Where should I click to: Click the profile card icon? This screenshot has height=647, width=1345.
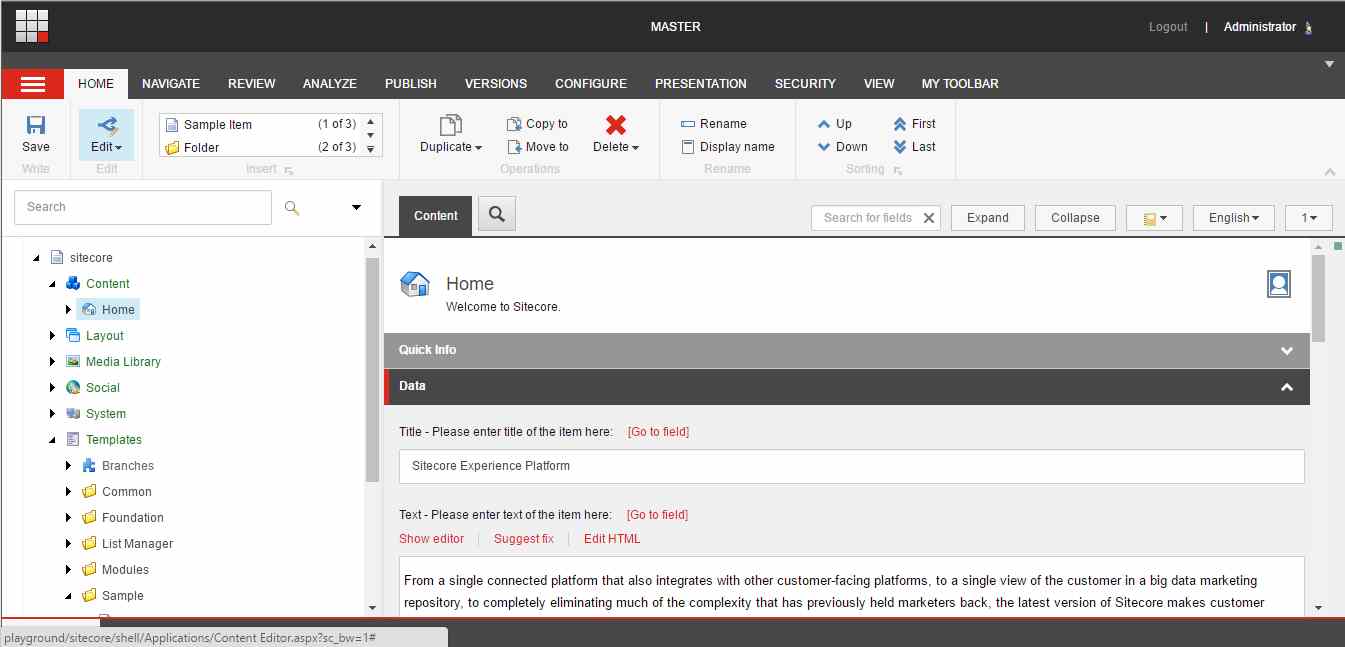point(1278,284)
